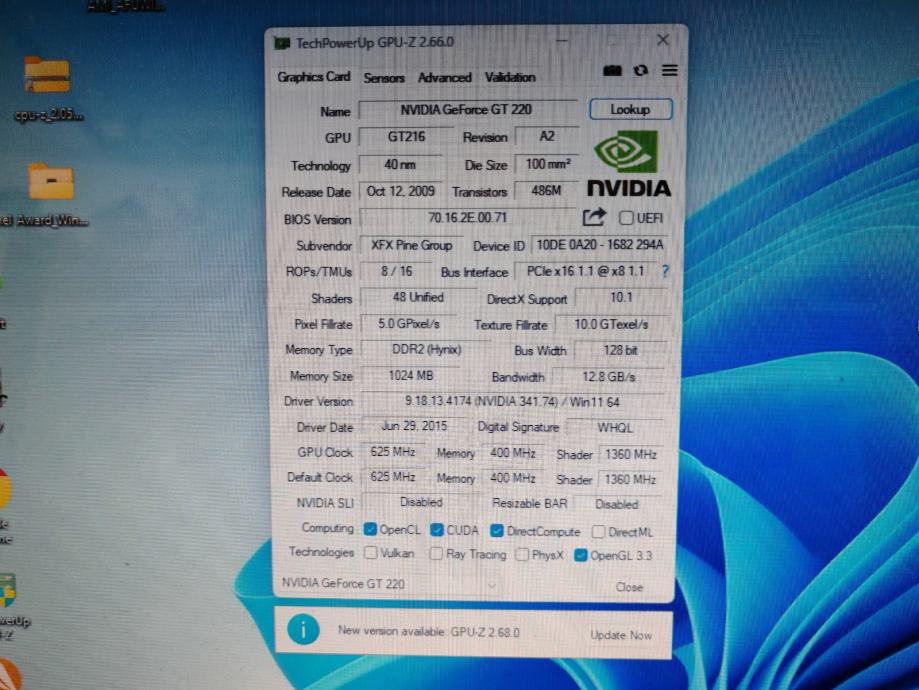The width and height of the screenshot is (919, 690).
Task: Toggle the PhysX checkbox
Action: pyautogui.click(x=522, y=555)
